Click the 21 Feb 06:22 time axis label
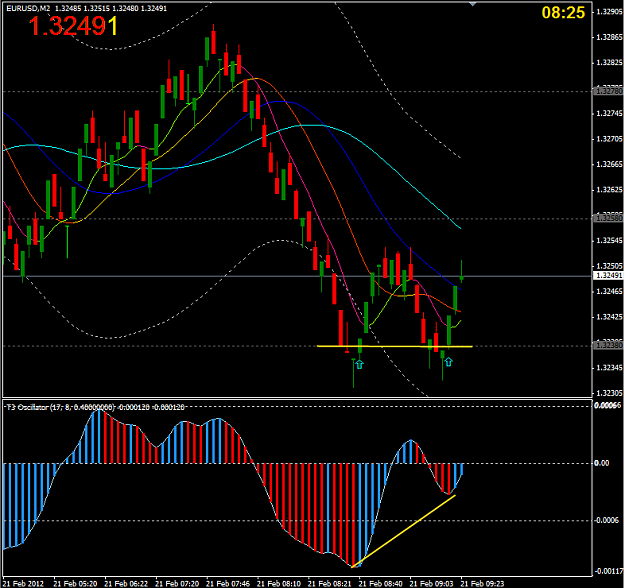Image resolution: width=625 pixels, height=588 pixels. tap(126, 584)
